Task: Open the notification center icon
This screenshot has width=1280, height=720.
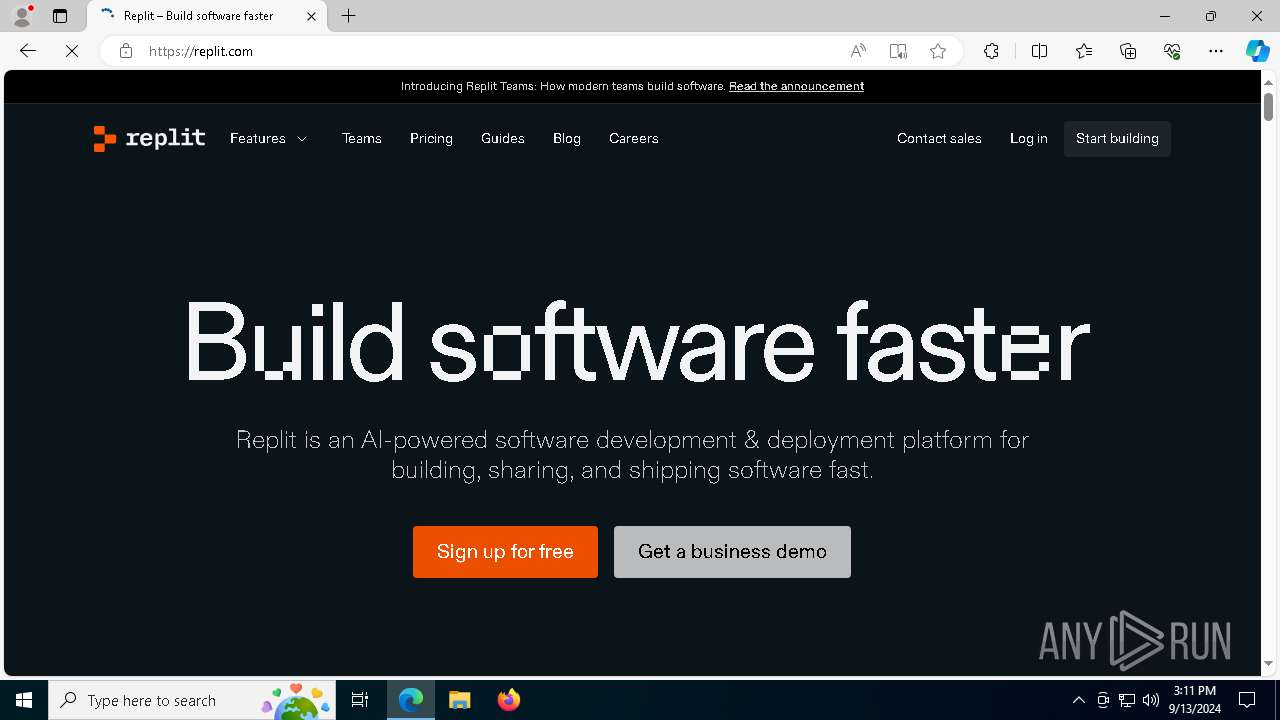Action: 1247,700
